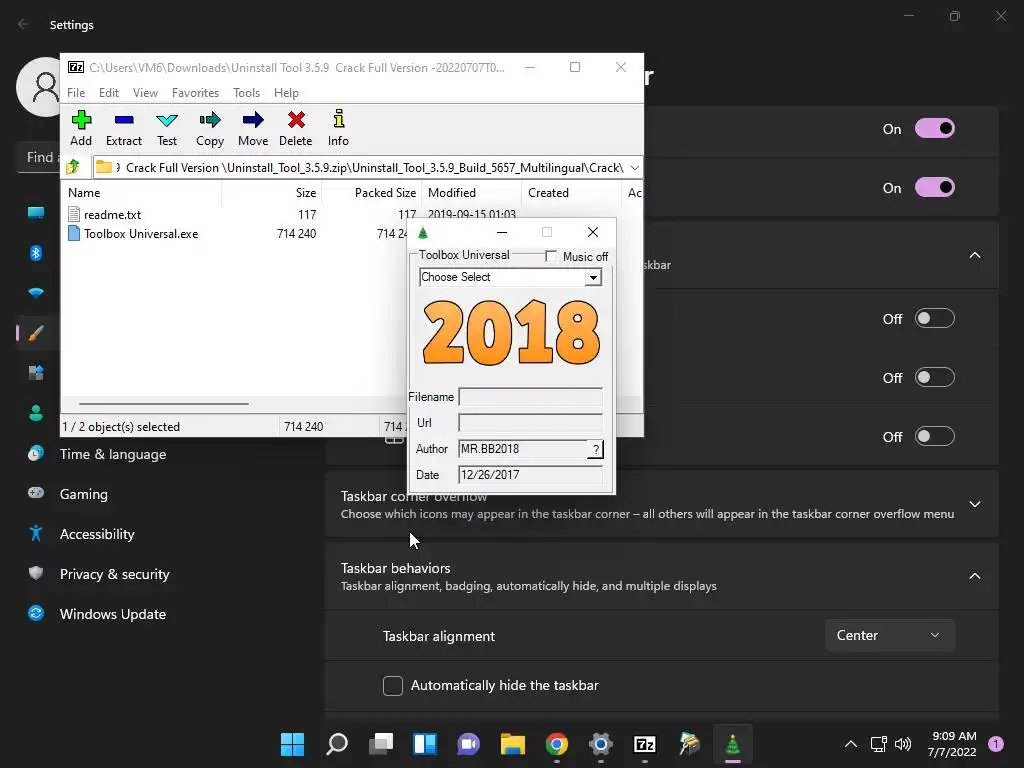Go back in the Settings window
This screenshot has height=768, width=1024.
click(x=24, y=24)
